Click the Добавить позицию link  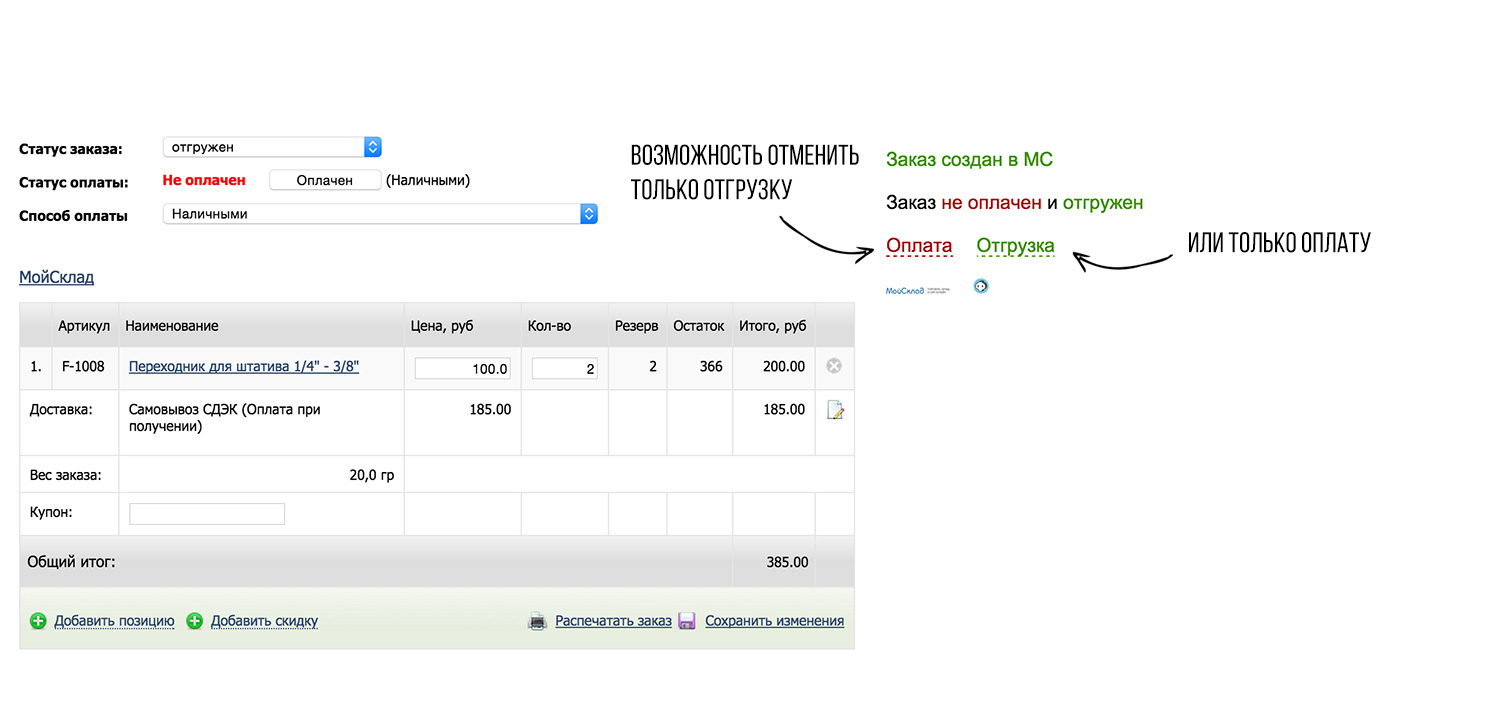(x=114, y=621)
